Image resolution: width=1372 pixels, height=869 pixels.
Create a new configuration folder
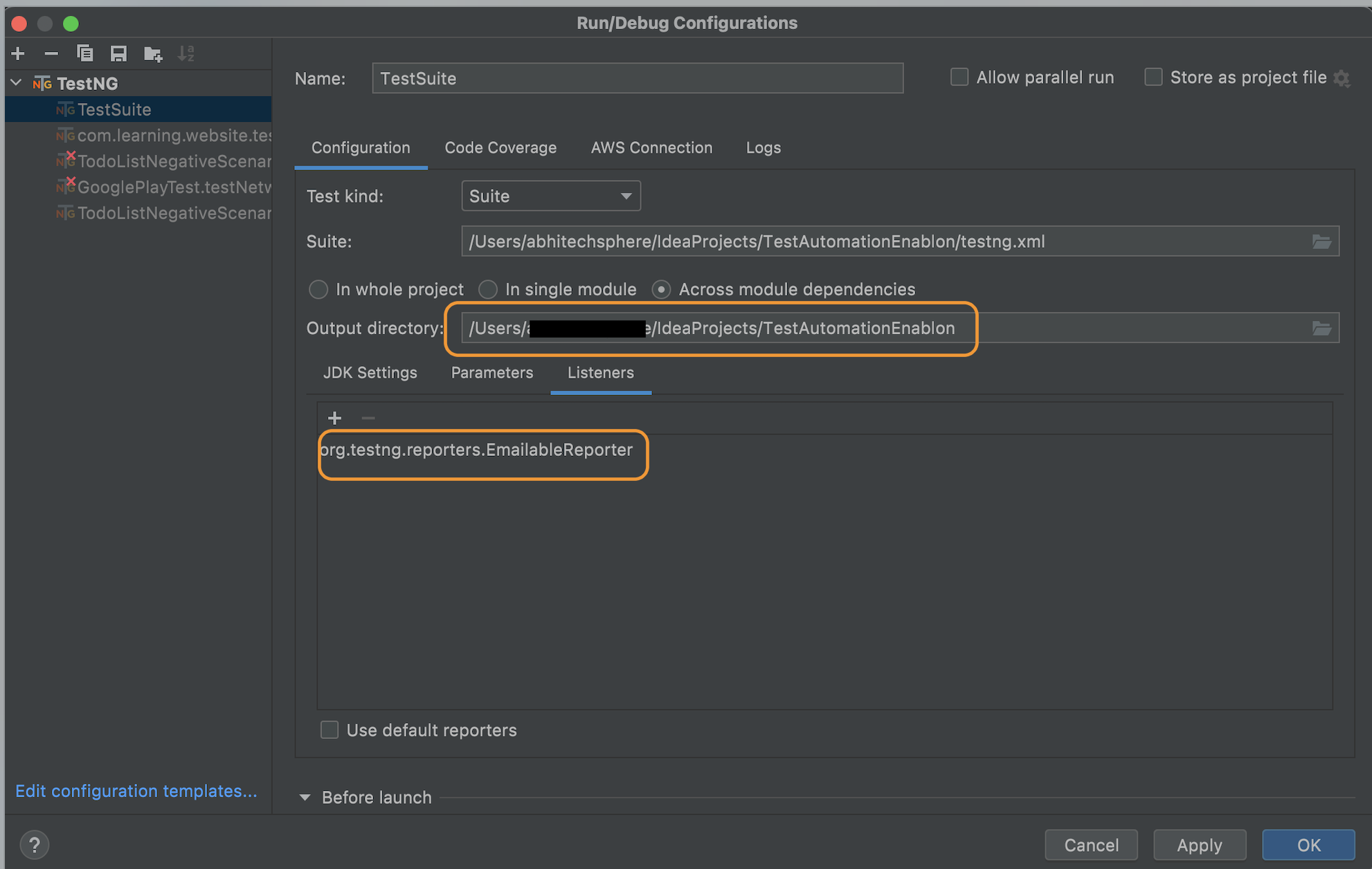(x=152, y=53)
